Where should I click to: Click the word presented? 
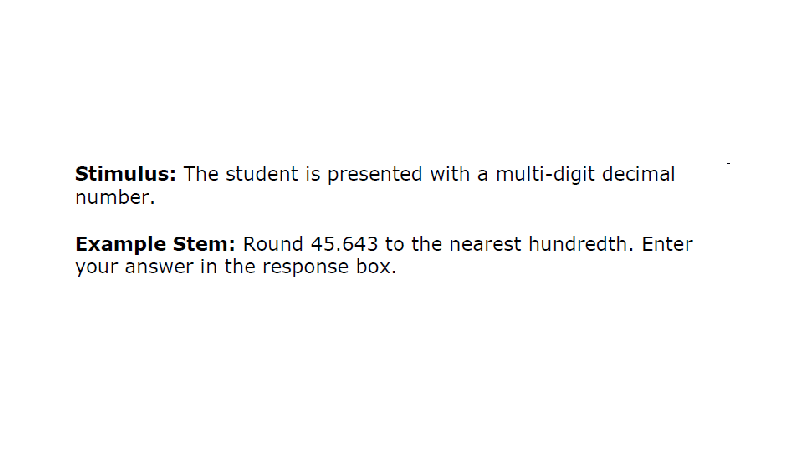pyautogui.click(x=374, y=174)
